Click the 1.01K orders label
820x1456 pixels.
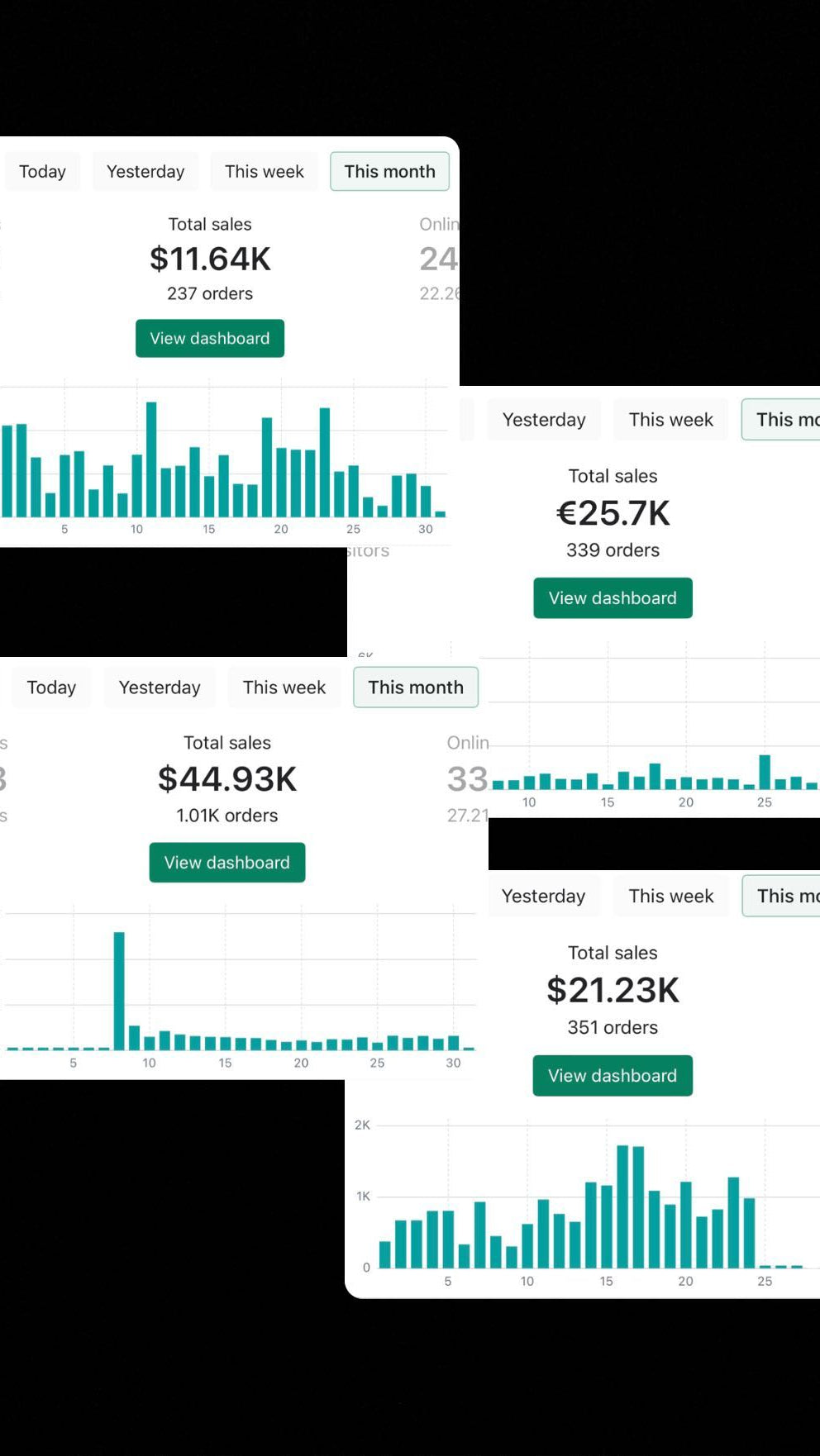pyautogui.click(x=227, y=816)
